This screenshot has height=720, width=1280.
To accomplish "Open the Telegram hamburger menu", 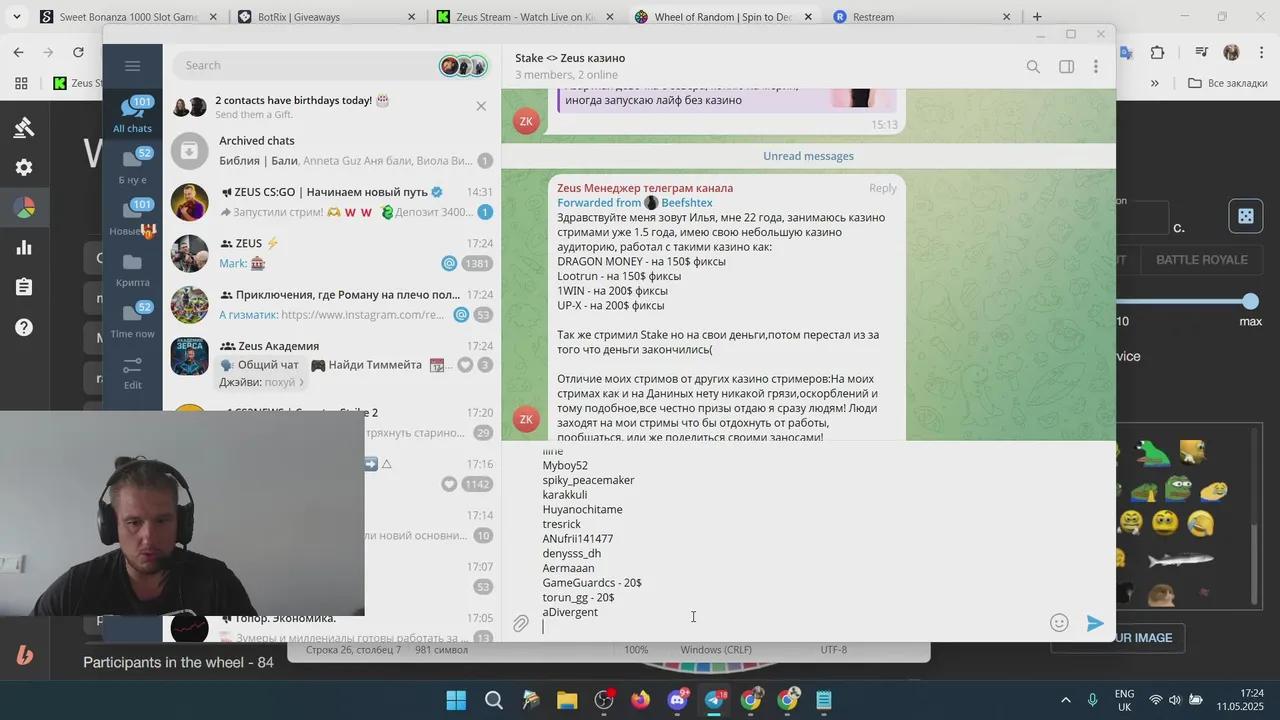I will pos(132,66).
